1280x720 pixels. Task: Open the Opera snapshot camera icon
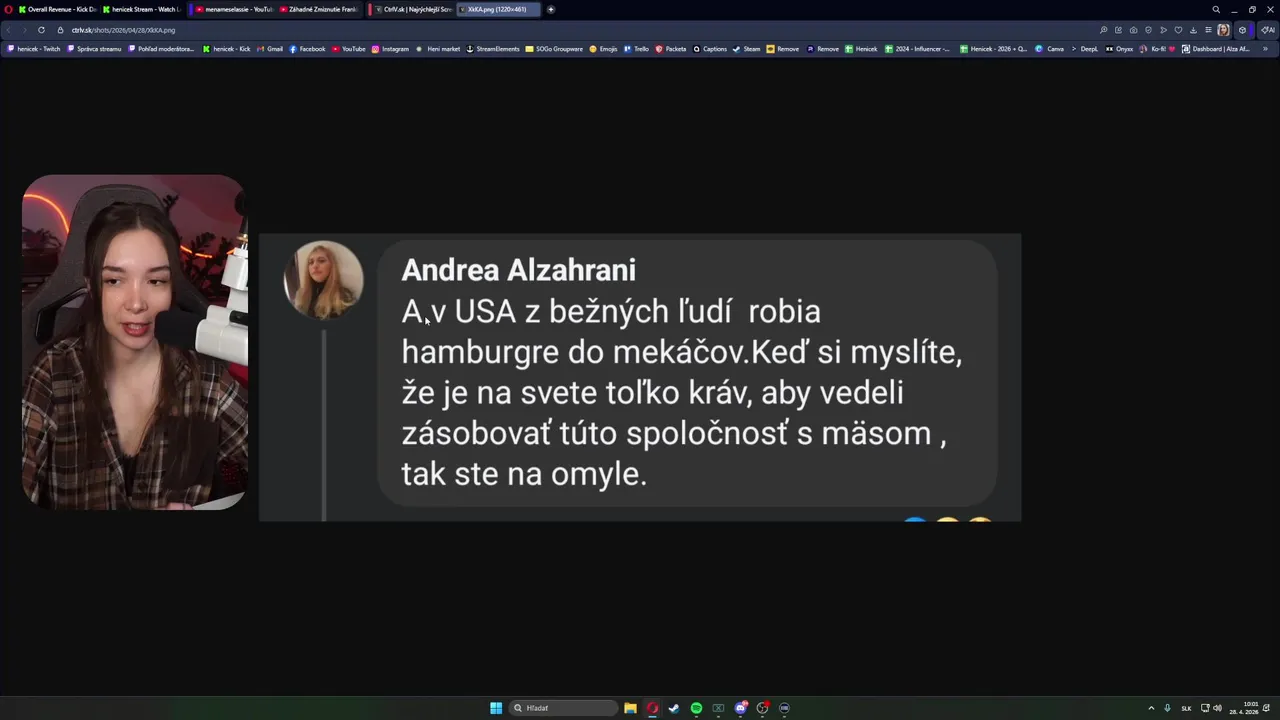tap(1133, 30)
